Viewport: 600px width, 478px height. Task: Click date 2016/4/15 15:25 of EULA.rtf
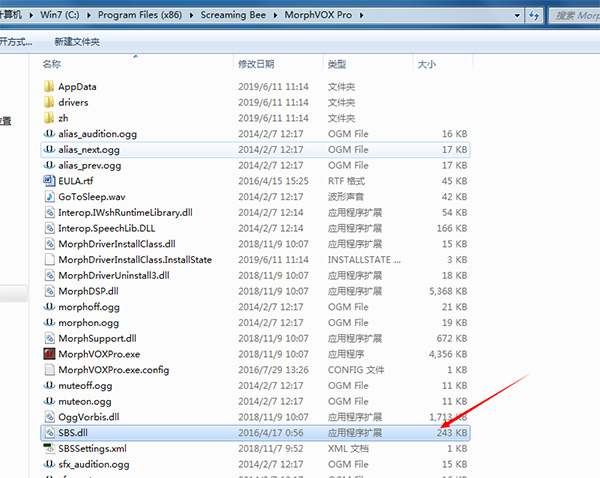coord(273,181)
